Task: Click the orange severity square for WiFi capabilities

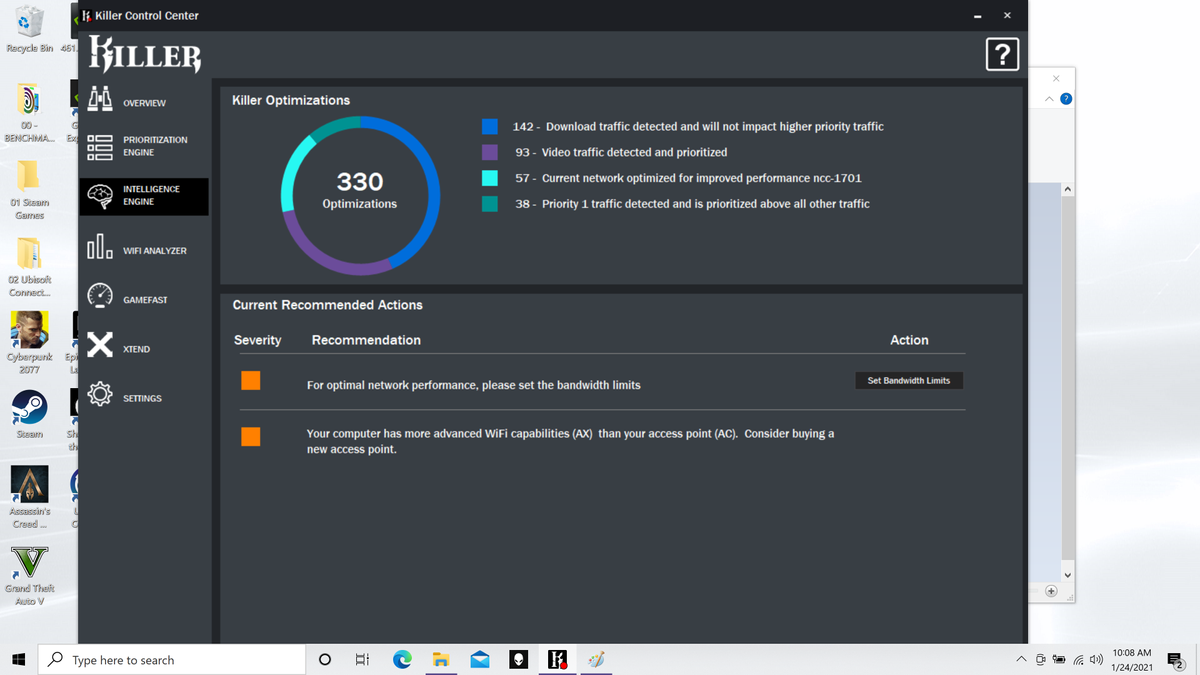Action: tap(251, 436)
